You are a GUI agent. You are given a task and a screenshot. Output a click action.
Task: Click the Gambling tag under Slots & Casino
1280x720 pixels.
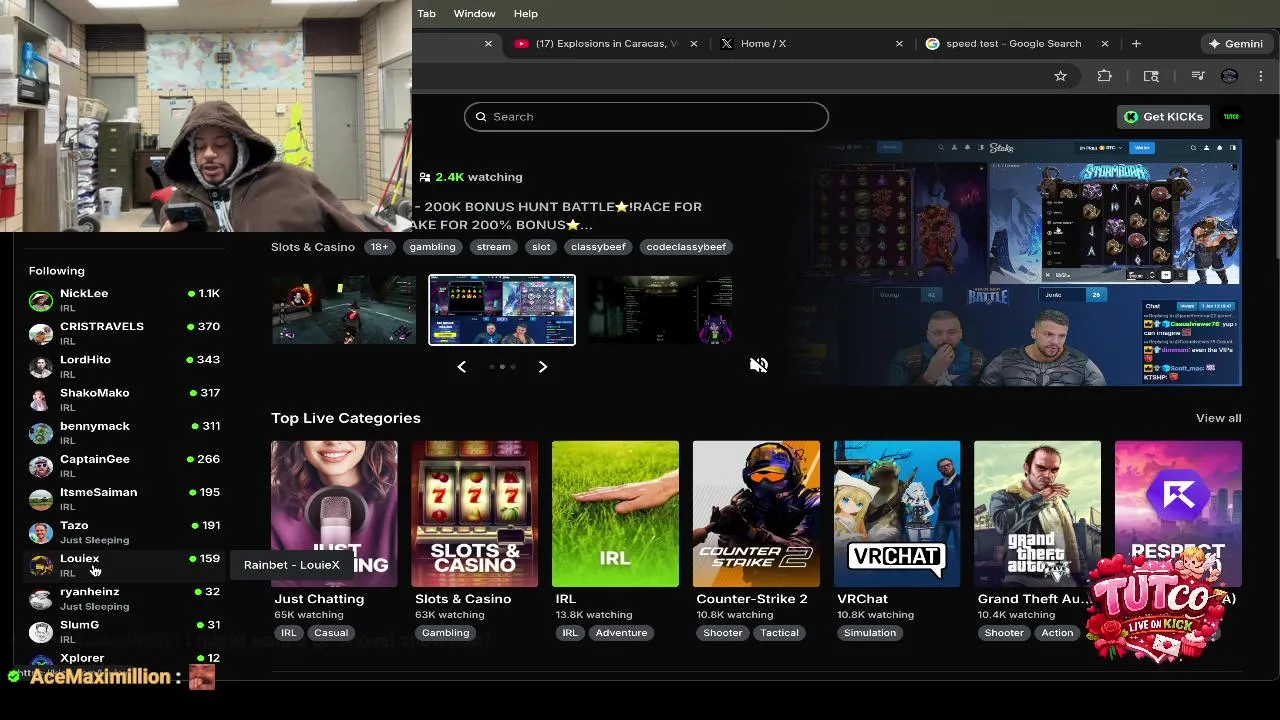[446, 633]
